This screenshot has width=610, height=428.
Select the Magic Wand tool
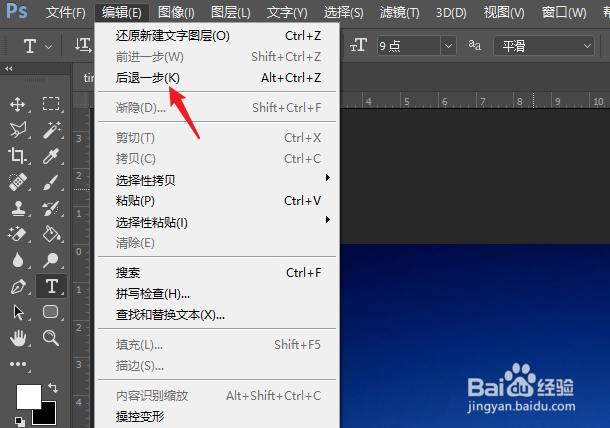click(51, 130)
